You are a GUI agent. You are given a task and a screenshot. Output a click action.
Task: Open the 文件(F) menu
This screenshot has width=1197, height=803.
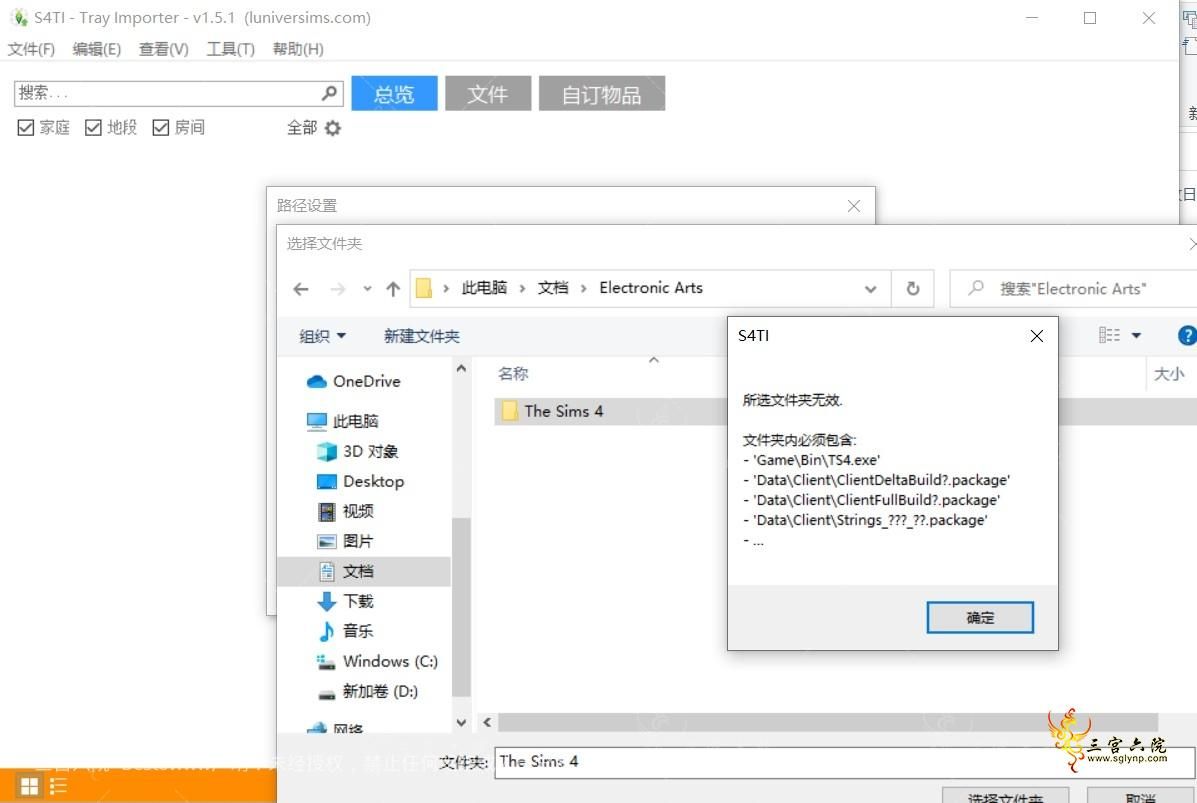click(31, 50)
